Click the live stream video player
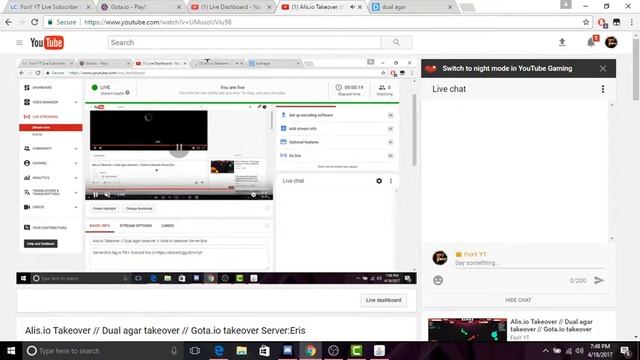Image resolution: width=640 pixels, height=360 pixels. click(216, 171)
